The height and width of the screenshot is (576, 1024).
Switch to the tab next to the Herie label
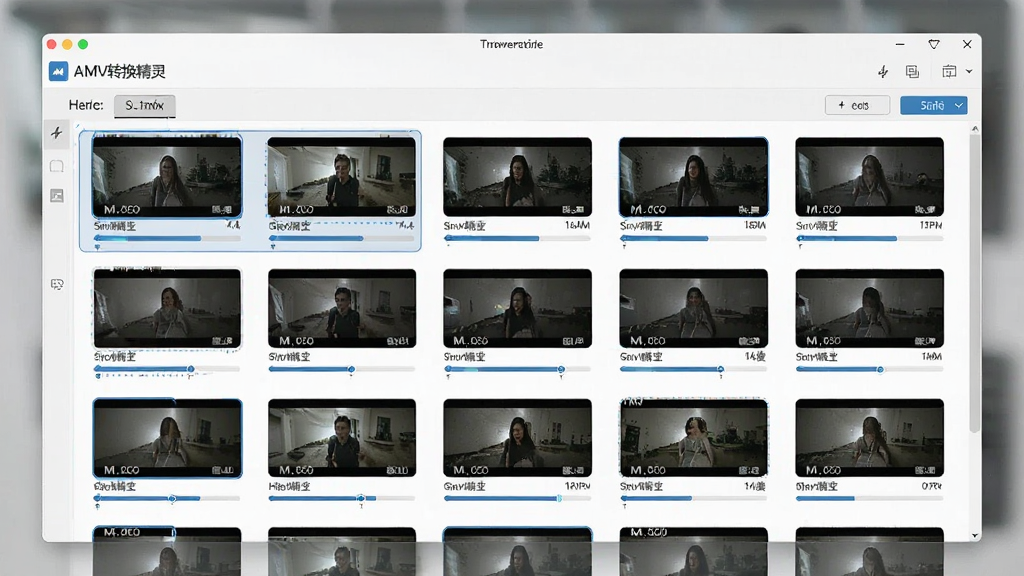(144, 106)
